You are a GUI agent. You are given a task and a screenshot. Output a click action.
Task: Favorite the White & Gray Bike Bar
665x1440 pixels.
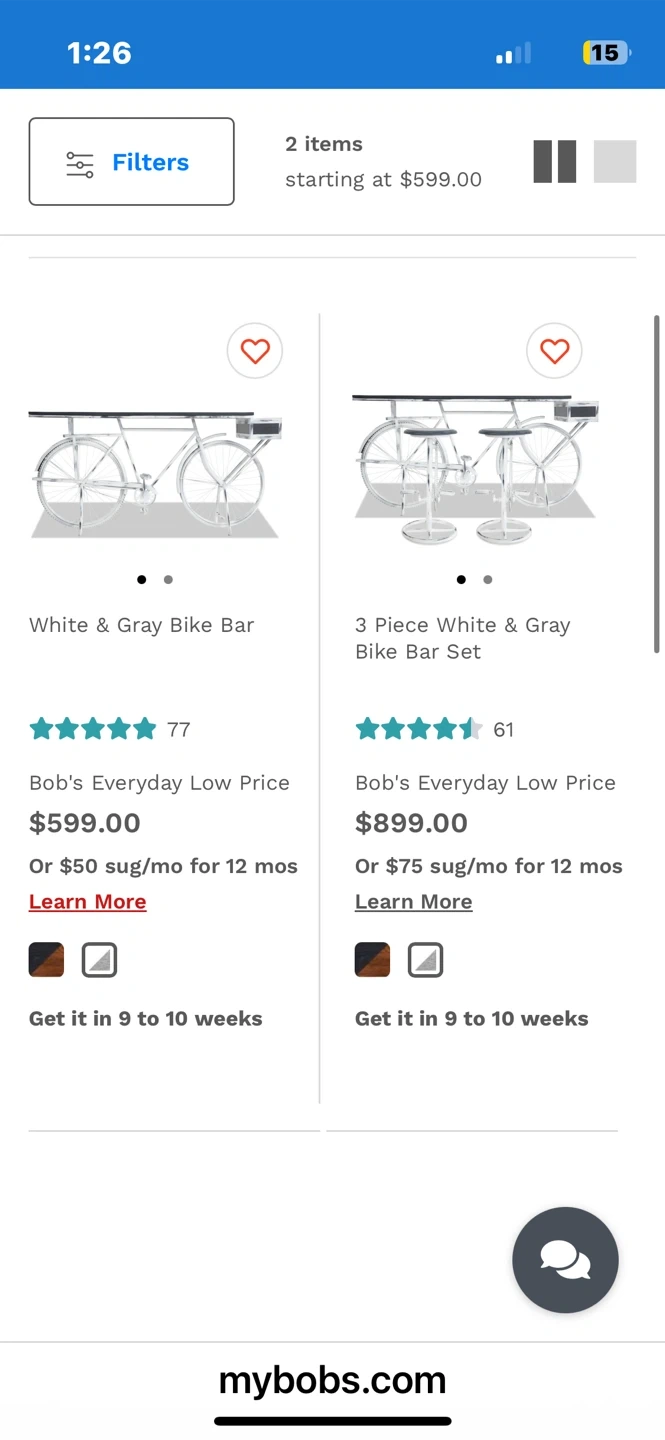255,351
